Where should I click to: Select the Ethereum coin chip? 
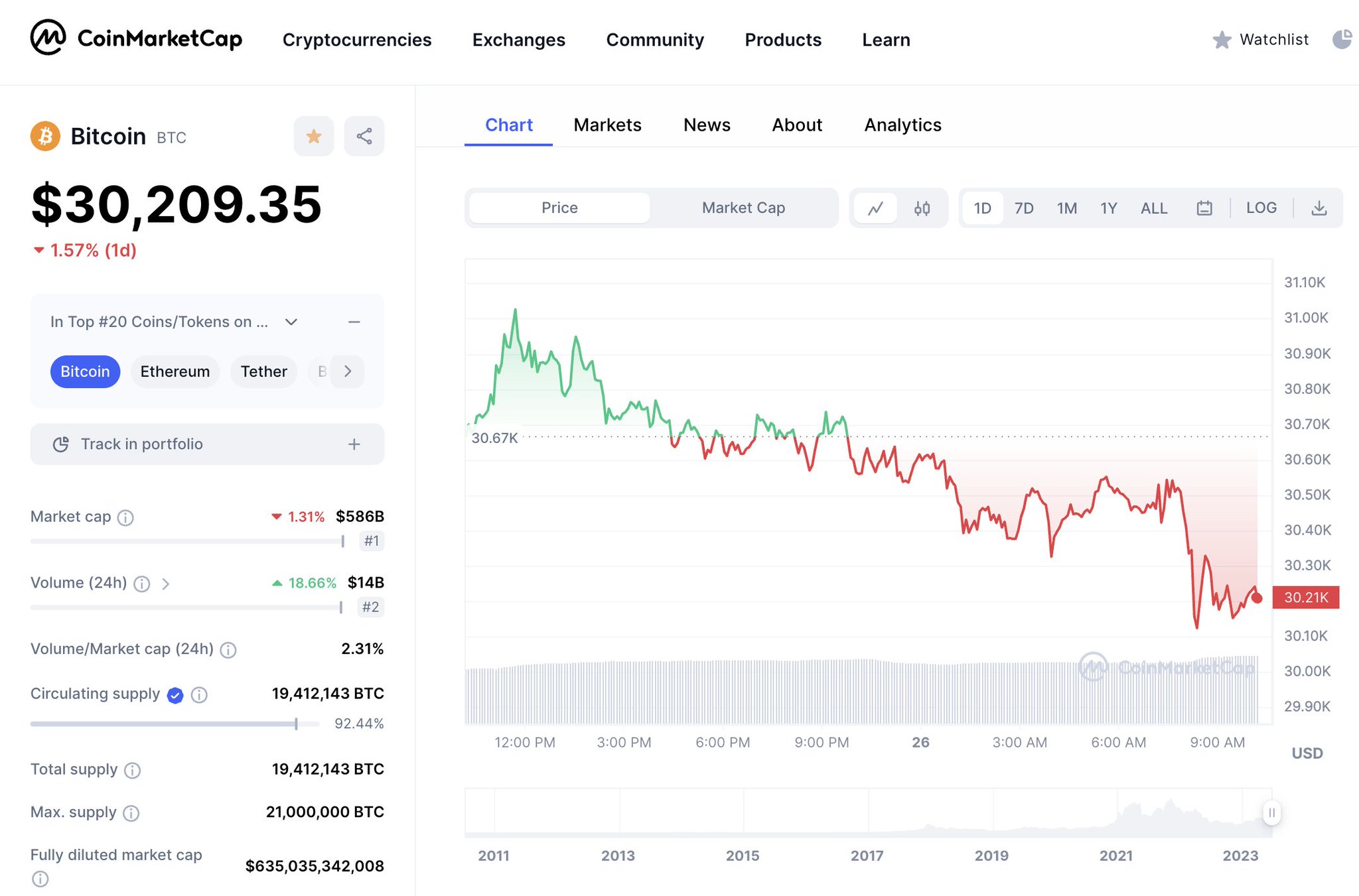click(175, 371)
